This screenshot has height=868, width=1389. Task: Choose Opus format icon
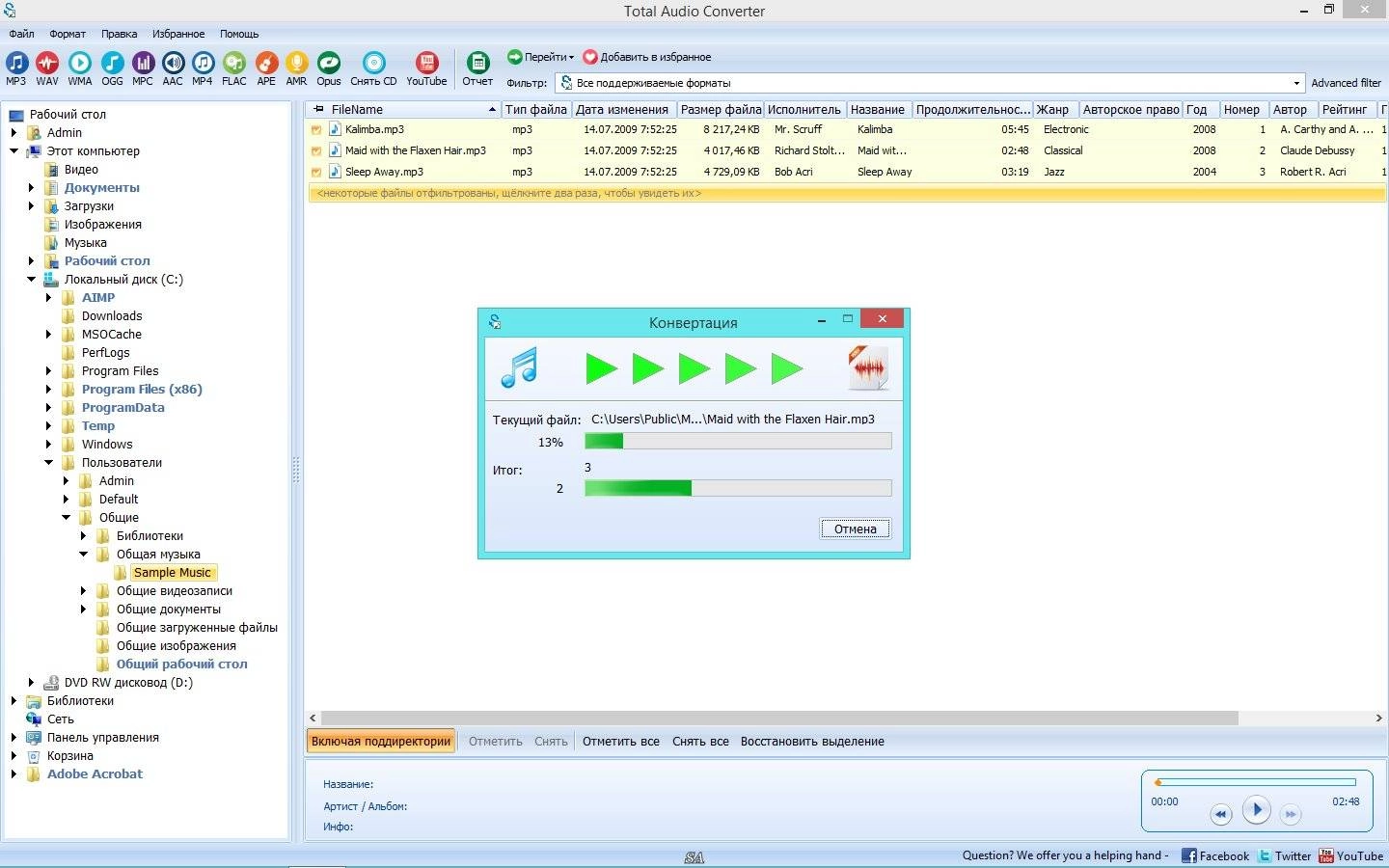pos(329,68)
